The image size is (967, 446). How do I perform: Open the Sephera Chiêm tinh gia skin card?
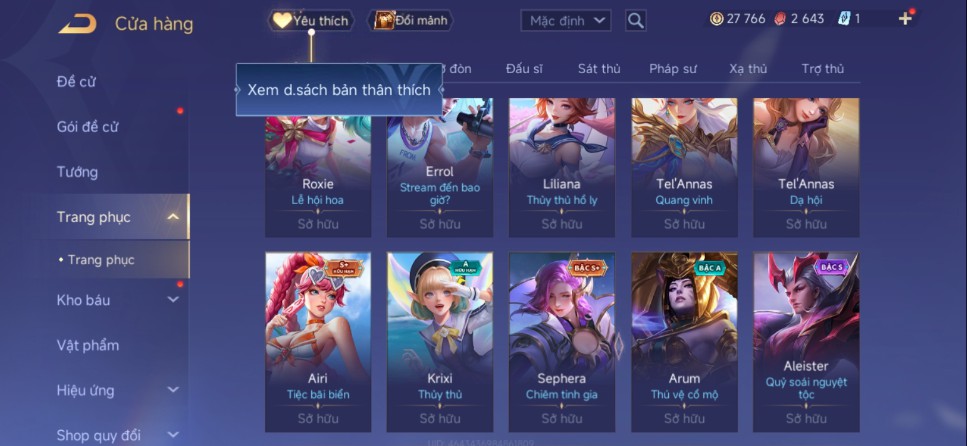click(x=562, y=342)
